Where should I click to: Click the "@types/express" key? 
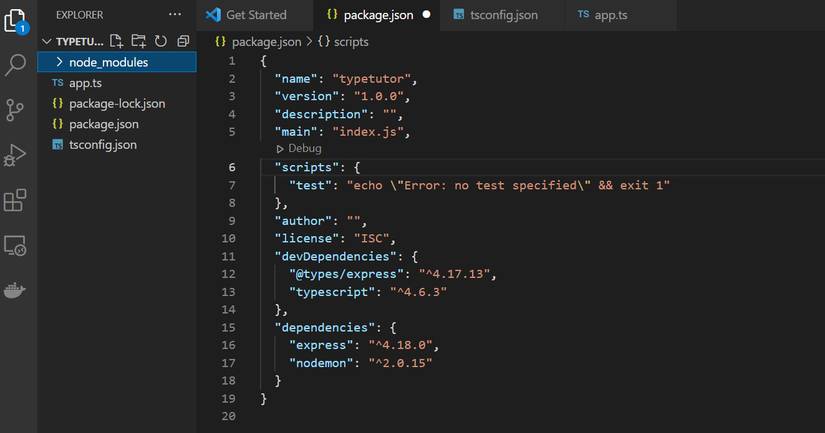346,274
